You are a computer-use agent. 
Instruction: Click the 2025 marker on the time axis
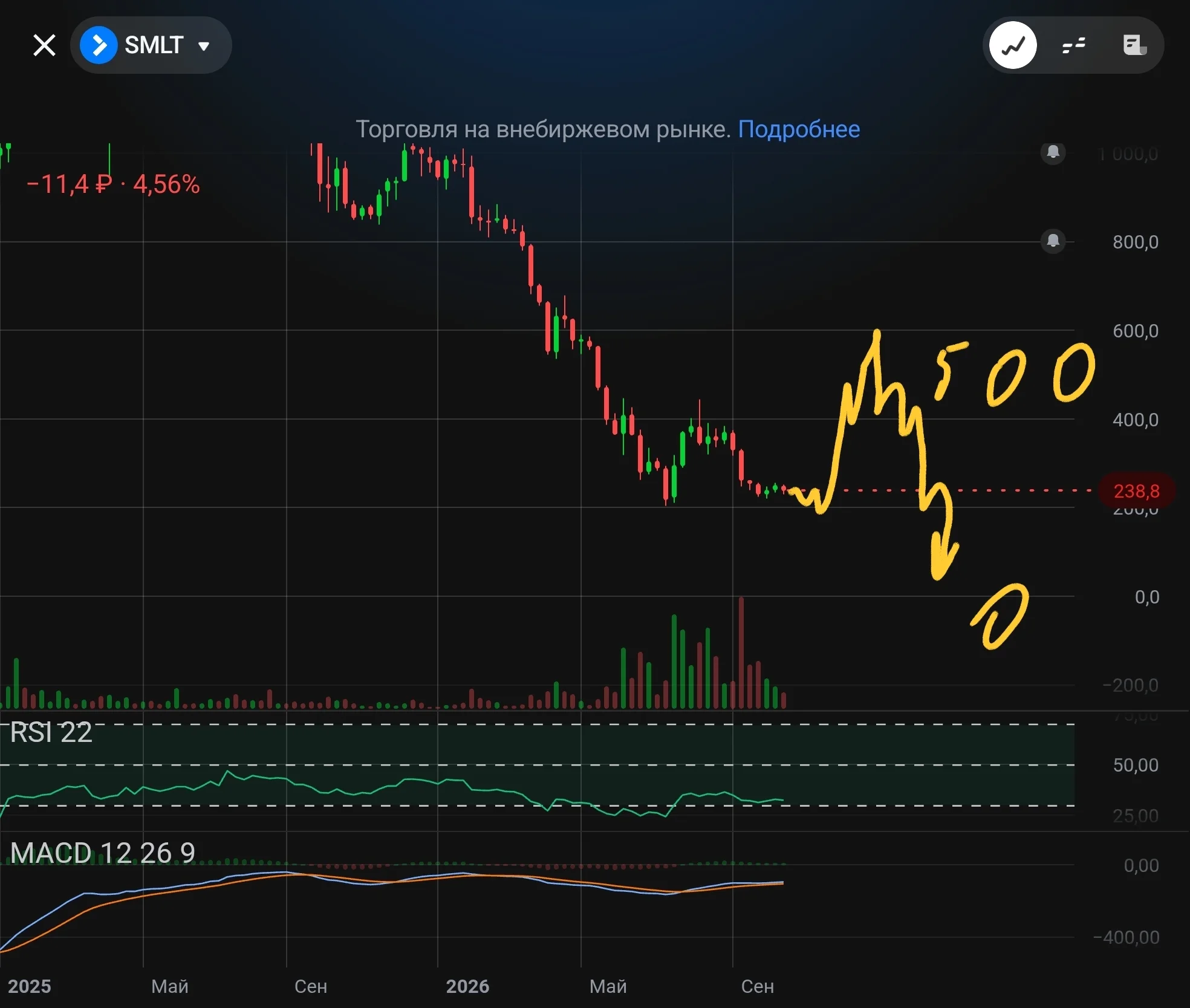tap(29, 986)
